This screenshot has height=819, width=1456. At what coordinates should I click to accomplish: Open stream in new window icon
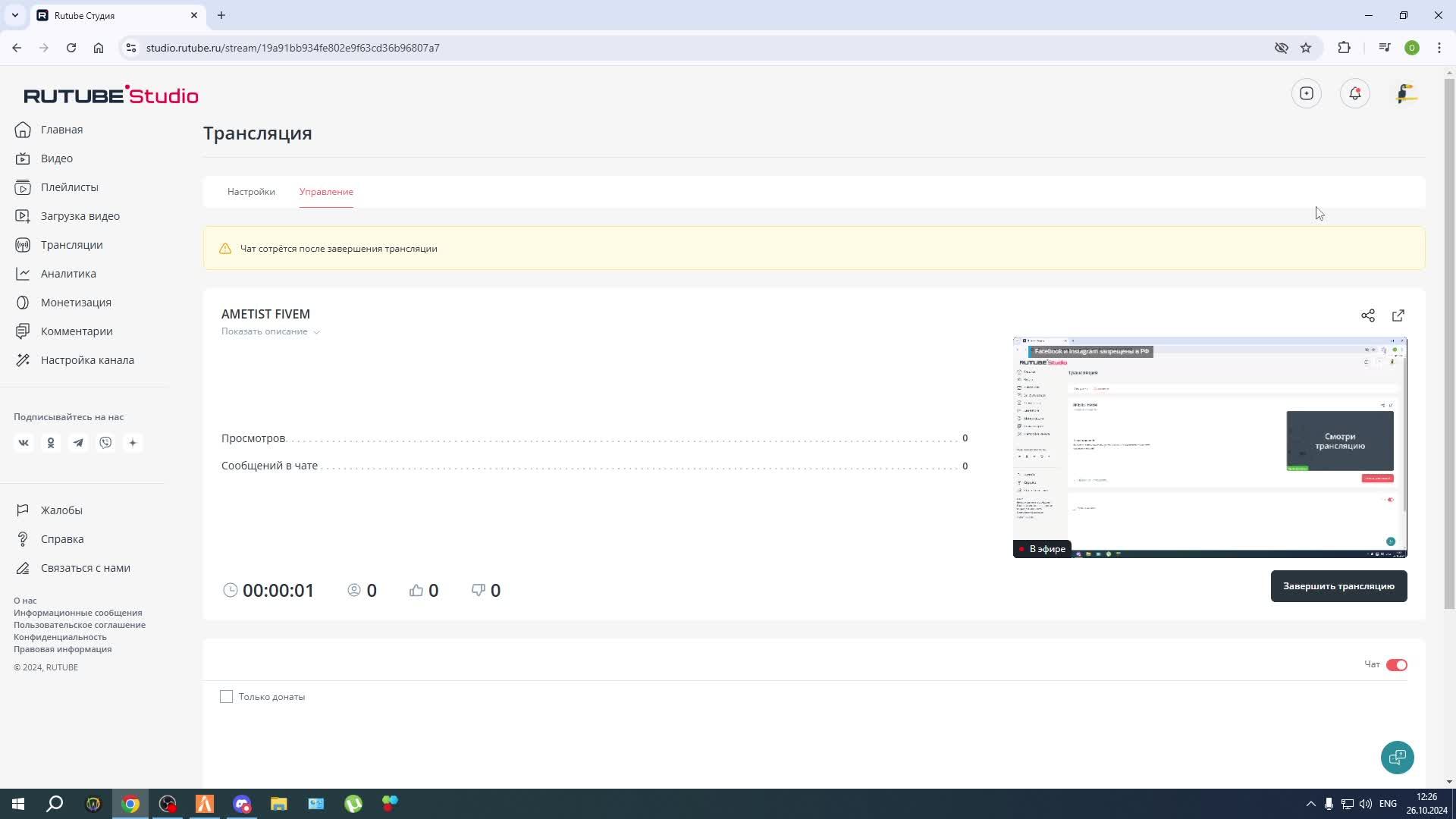1398,315
